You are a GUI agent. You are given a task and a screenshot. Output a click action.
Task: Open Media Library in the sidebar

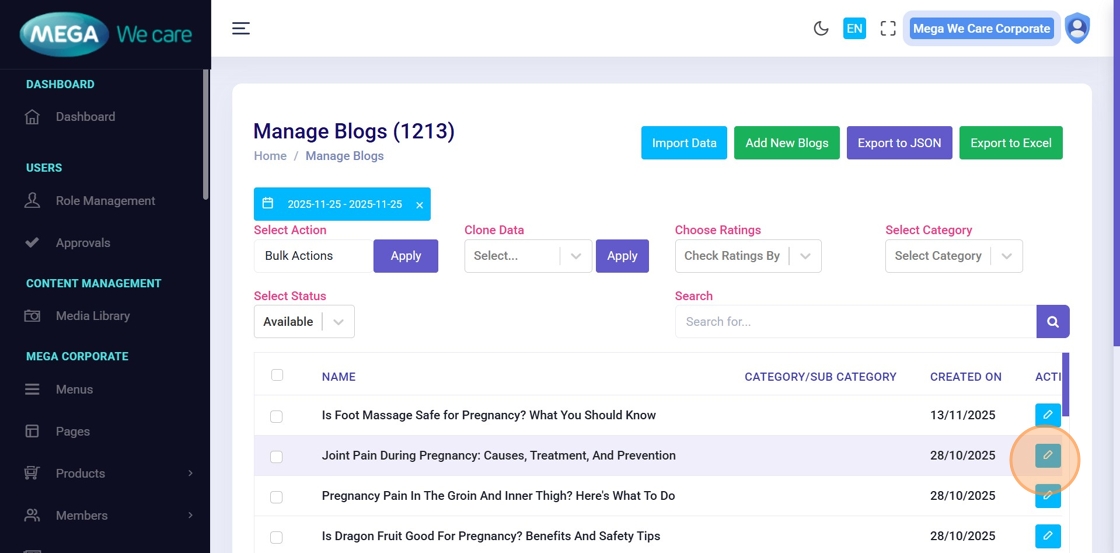coord(92,316)
